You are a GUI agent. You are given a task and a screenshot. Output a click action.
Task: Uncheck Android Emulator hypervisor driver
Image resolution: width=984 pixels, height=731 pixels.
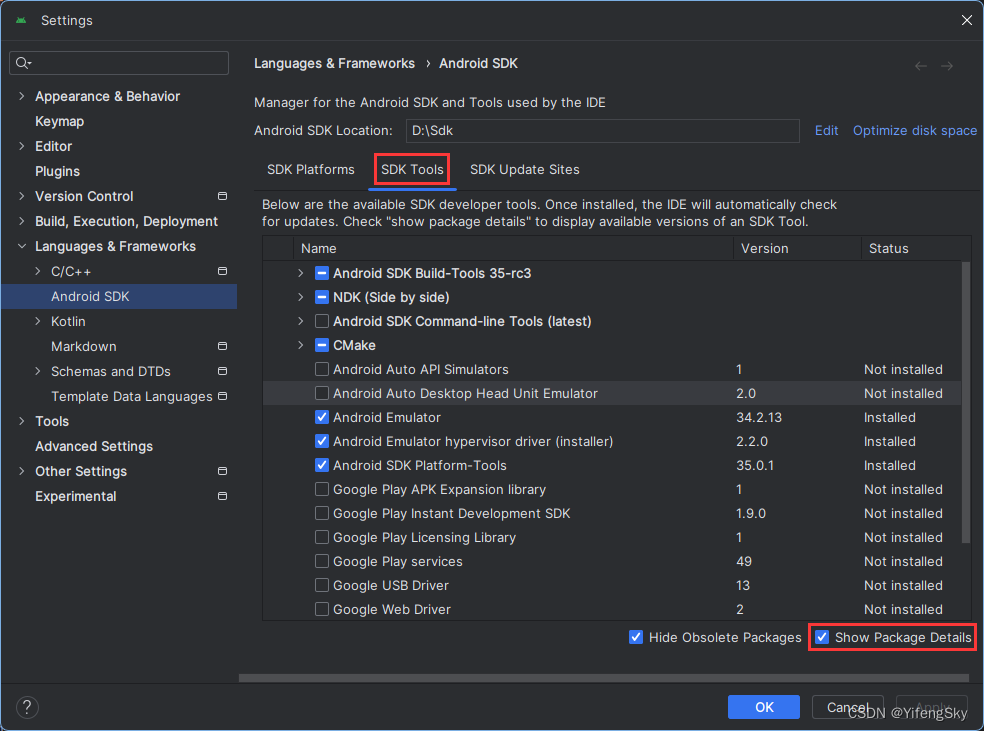point(322,442)
